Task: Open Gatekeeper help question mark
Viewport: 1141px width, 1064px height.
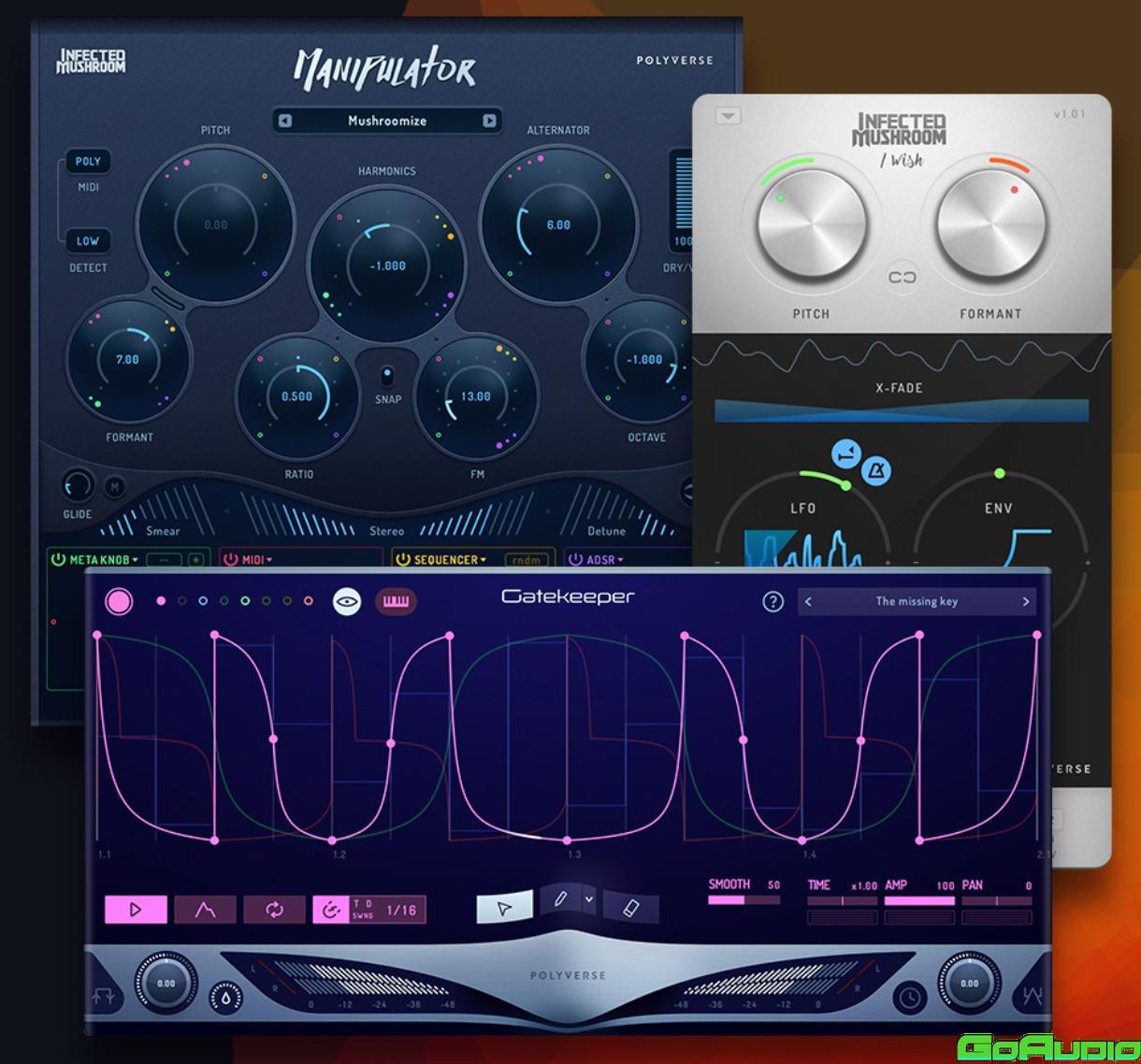Action: coord(773,601)
